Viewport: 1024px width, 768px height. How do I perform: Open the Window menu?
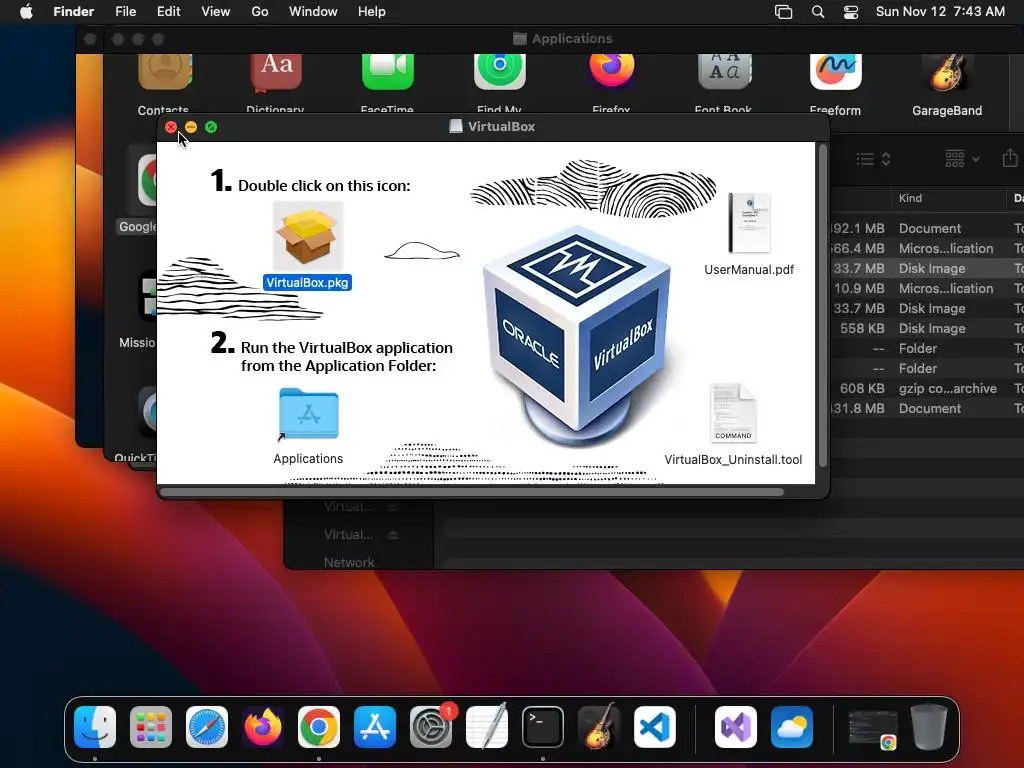coord(313,12)
